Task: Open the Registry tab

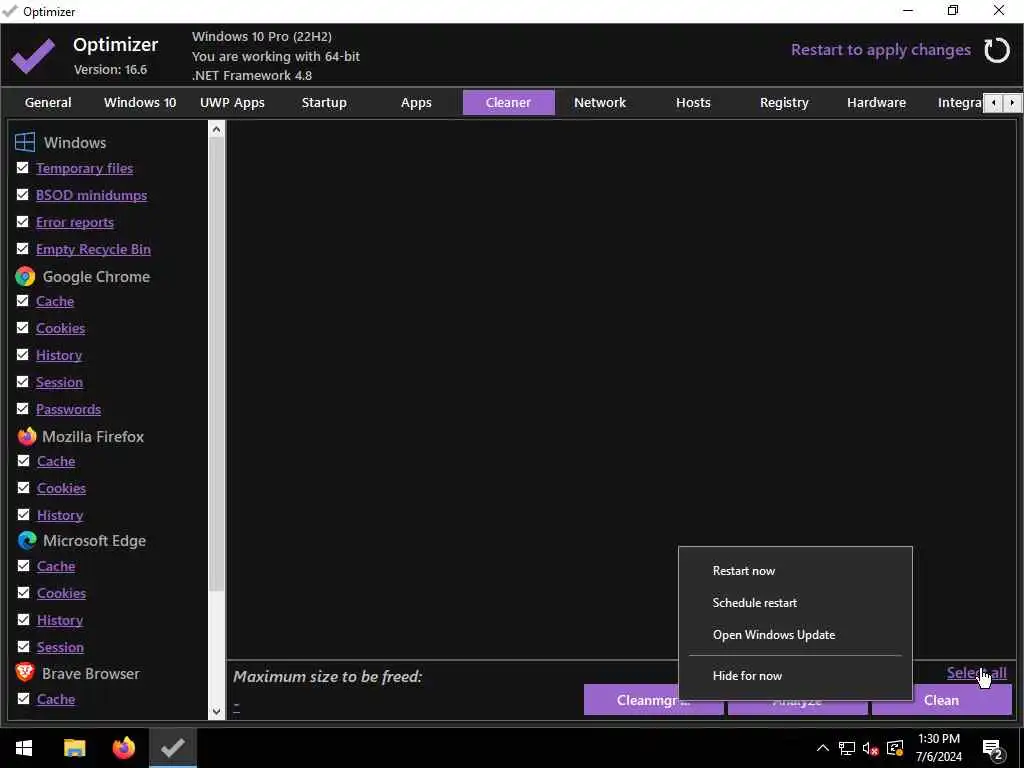Action: pos(784,103)
